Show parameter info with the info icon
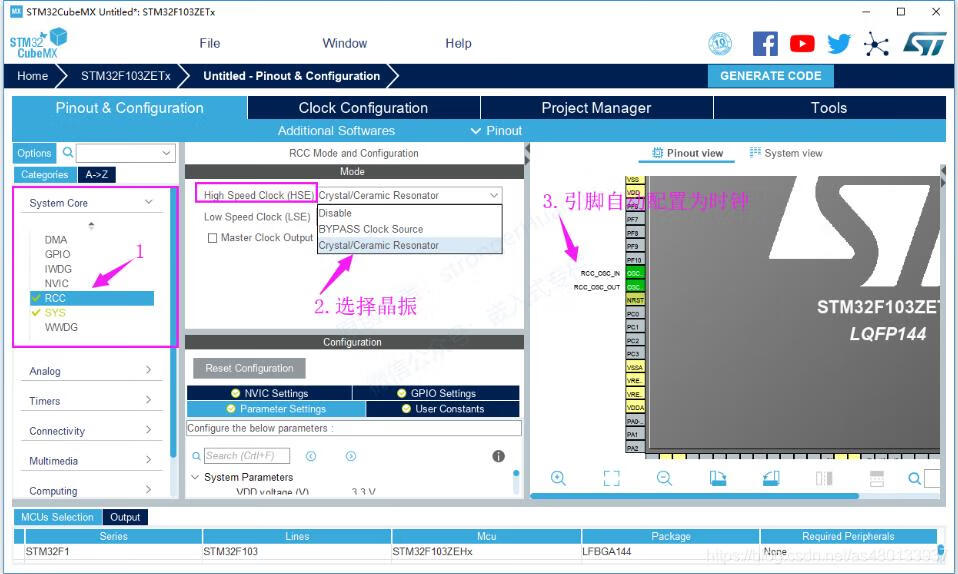 tap(498, 456)
